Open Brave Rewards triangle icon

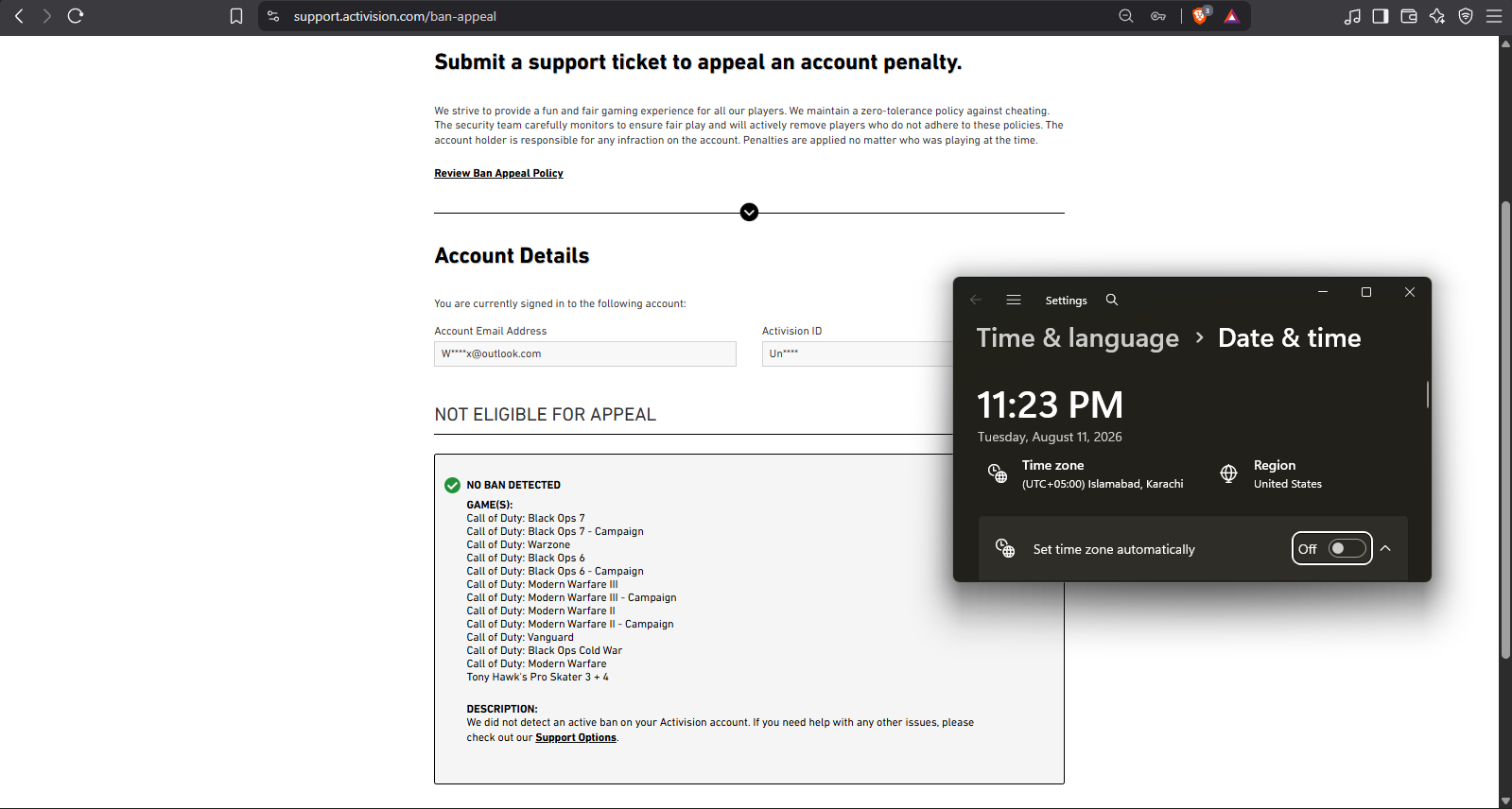tap(1232, 16)
